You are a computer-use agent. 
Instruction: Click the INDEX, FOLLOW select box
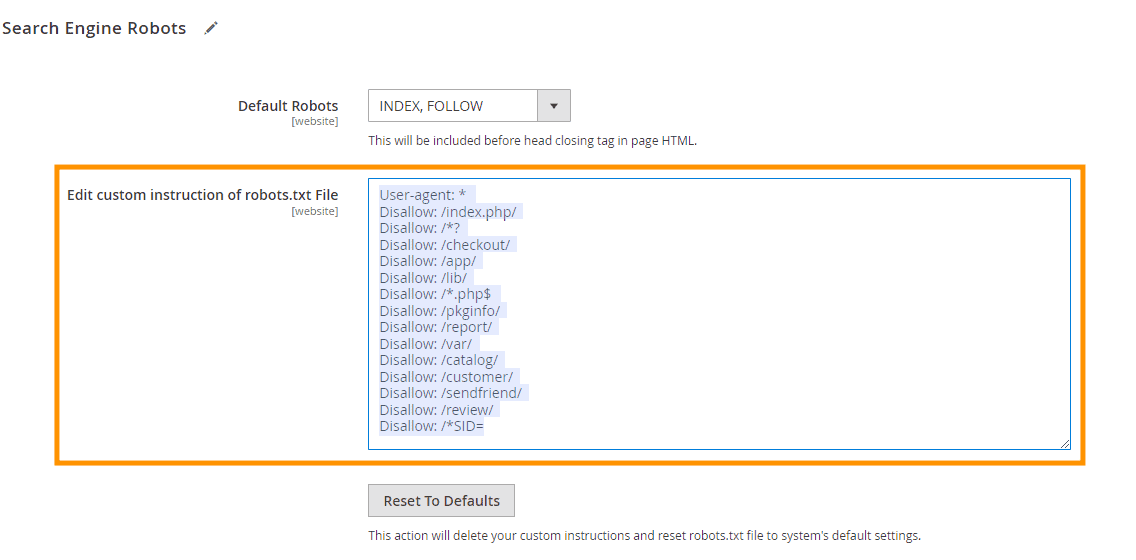pyautogui.click(x=453, y=106)
